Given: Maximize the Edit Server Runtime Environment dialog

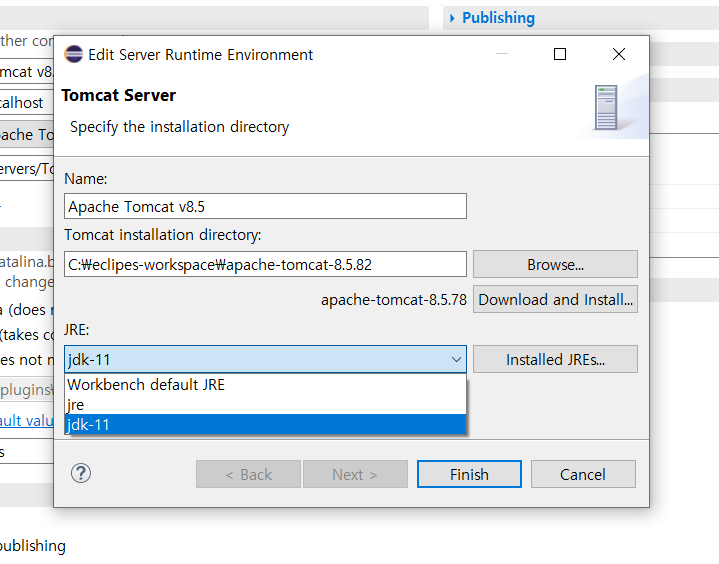Looking at the screenshot, I should pyautogui.click(x=560, y=55).
